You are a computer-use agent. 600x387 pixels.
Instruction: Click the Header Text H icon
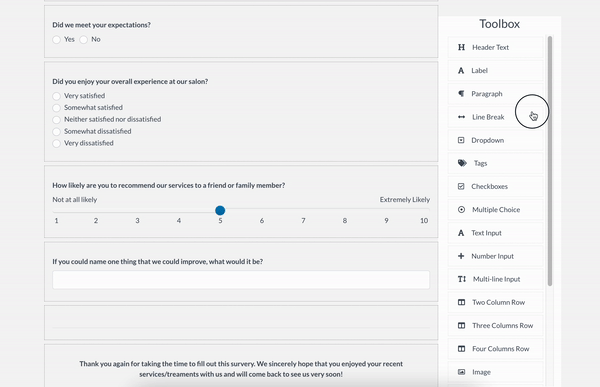click(461, 47)
